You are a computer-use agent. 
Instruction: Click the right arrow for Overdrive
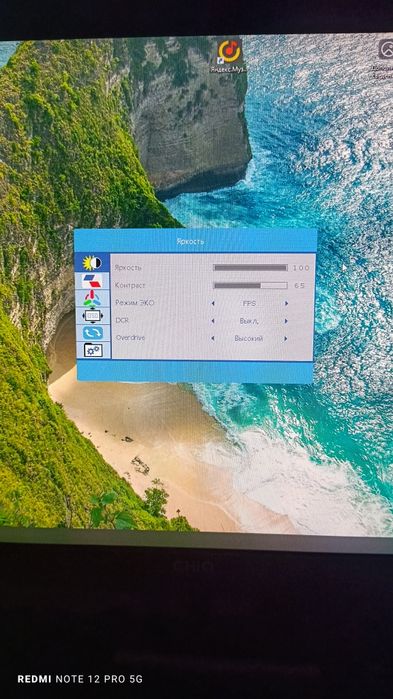point(286,339)
